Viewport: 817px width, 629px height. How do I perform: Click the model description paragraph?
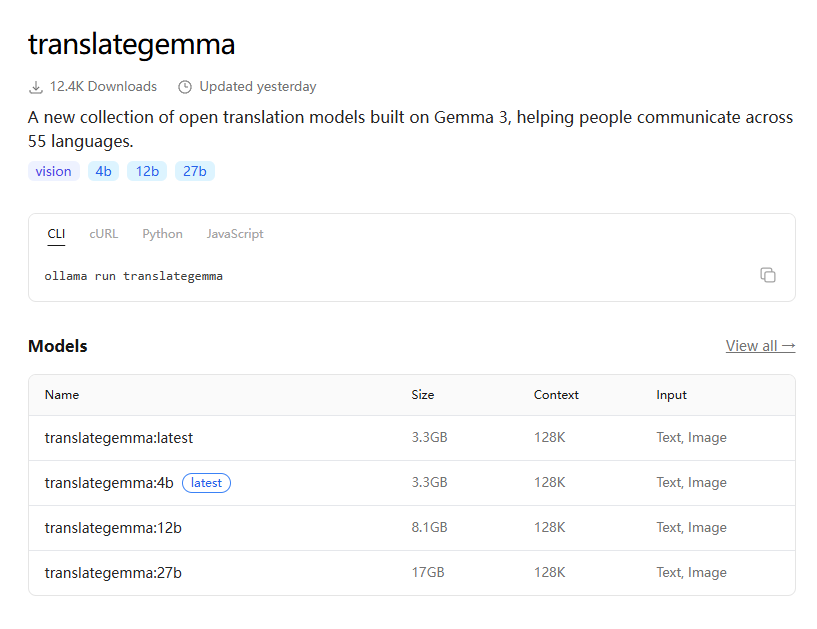point(411,129)
